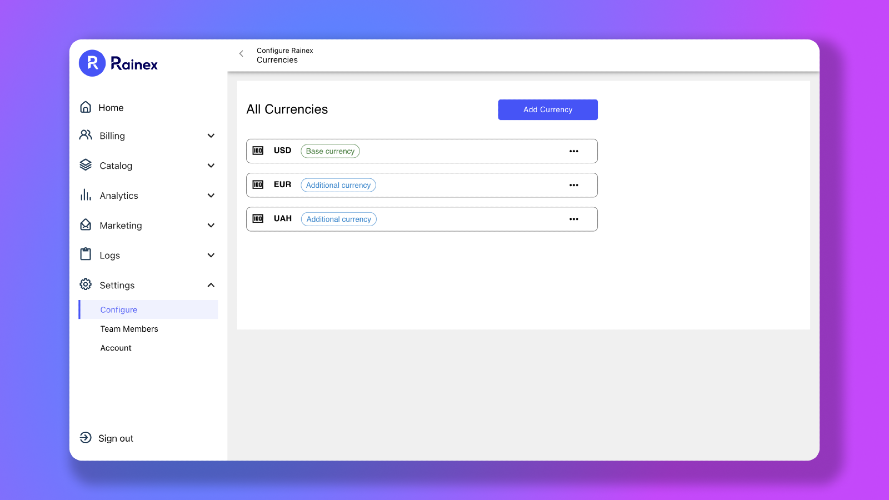Click the Configure Rainex breadcrumb text
The image size is (889, 500).
coord(285,50)
